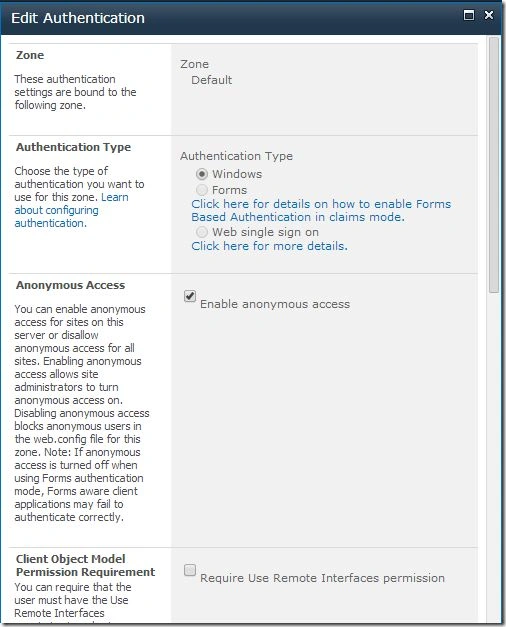The height and width of the screenshot is (627, 506).
Task: Close the Edit Authentication dialog
Action: pos(488,15)
